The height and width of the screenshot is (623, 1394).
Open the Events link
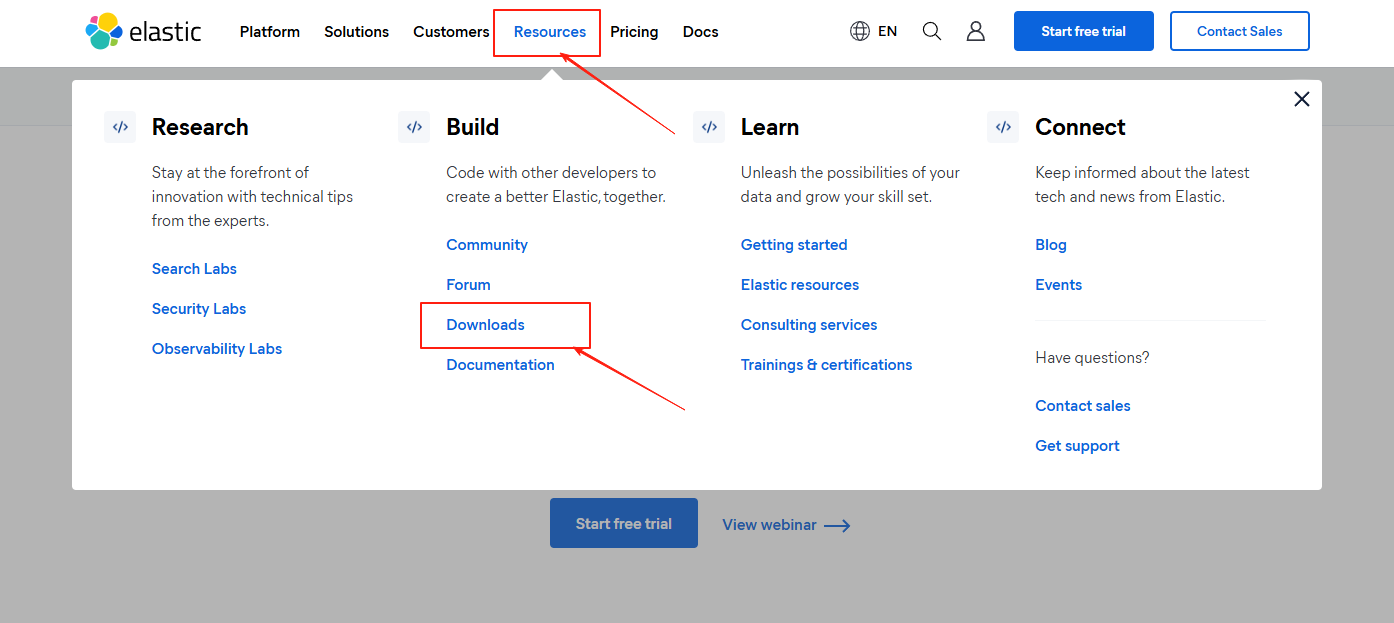click(x=1058, y=285)
